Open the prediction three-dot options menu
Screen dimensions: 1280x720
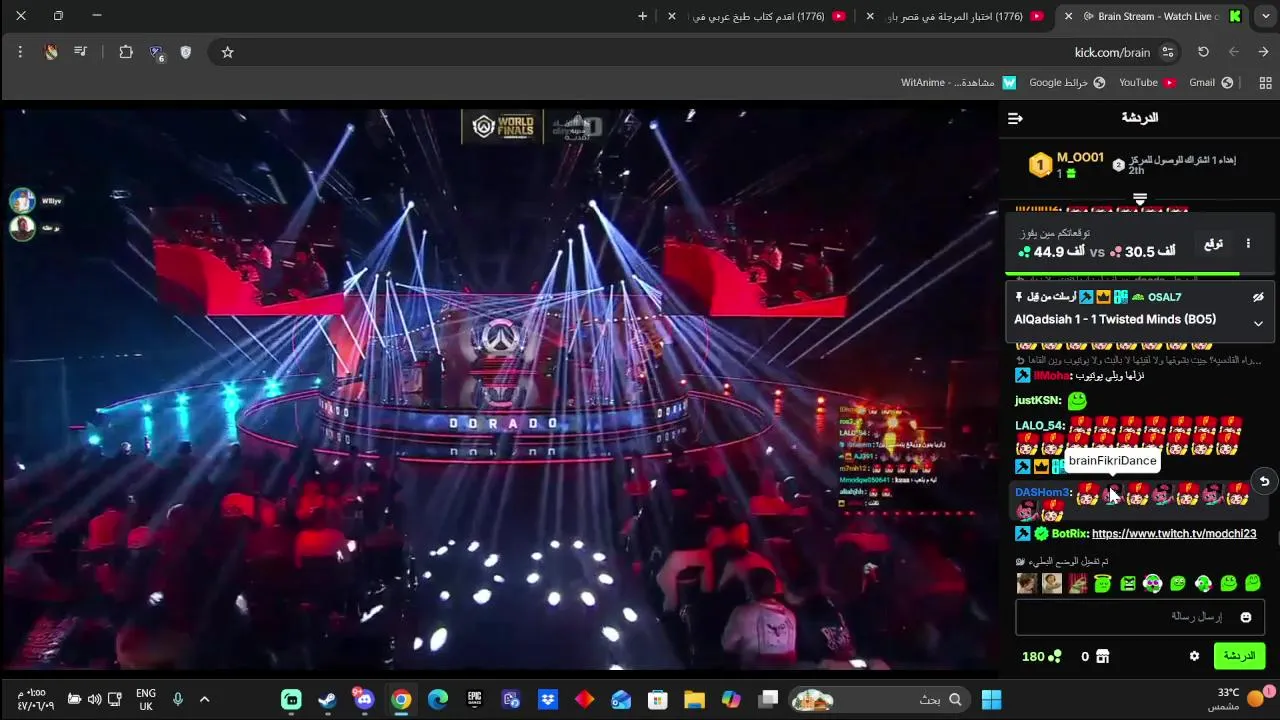tap(1247, 243)
